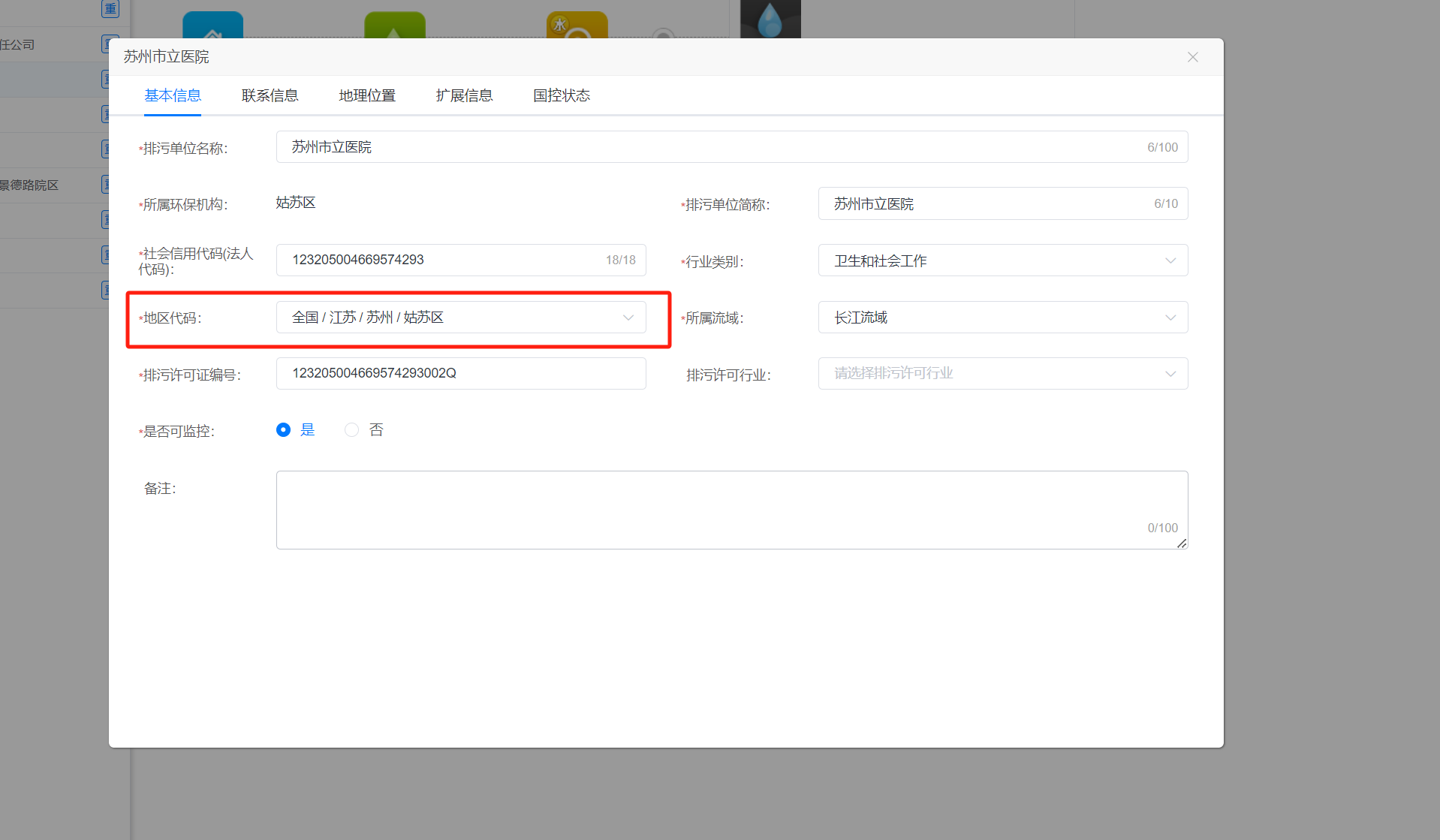Go to the 国控状态 tab
The width and height of the screenshot is (1440, 840).
[562, 95]
